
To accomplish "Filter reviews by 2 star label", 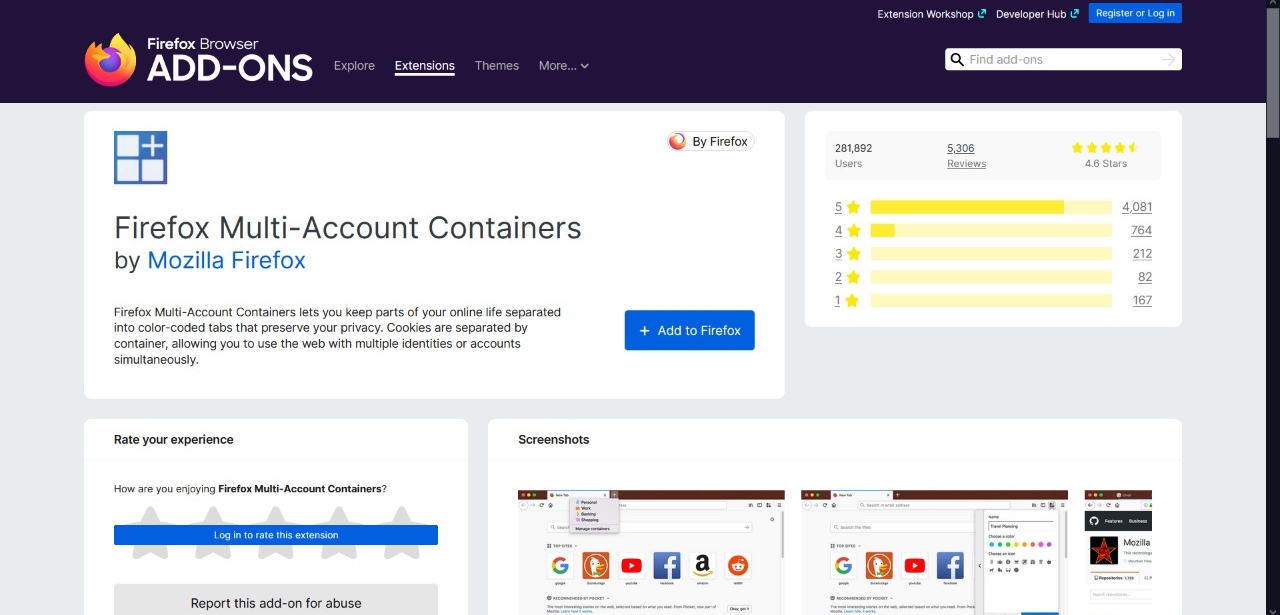I will click(848, 277).
